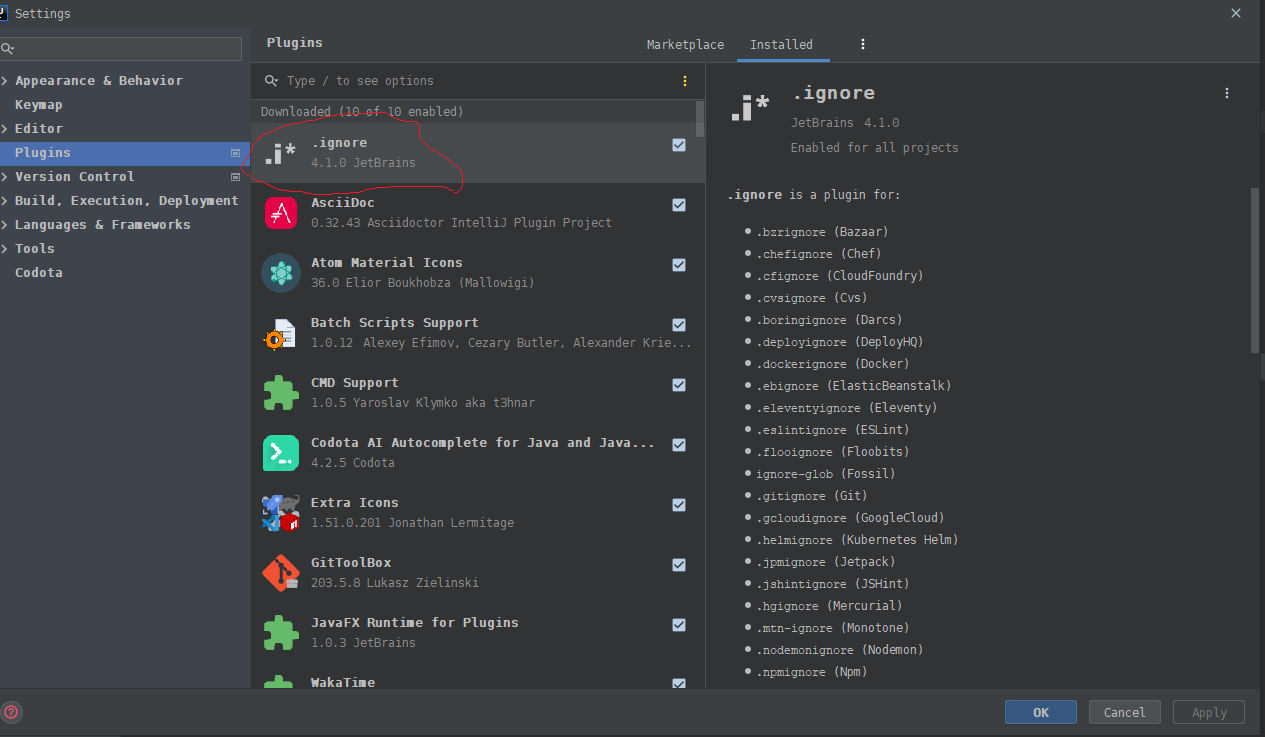Disable the Codota AI Autocomplete checkbox

click(x=679, y=445)
